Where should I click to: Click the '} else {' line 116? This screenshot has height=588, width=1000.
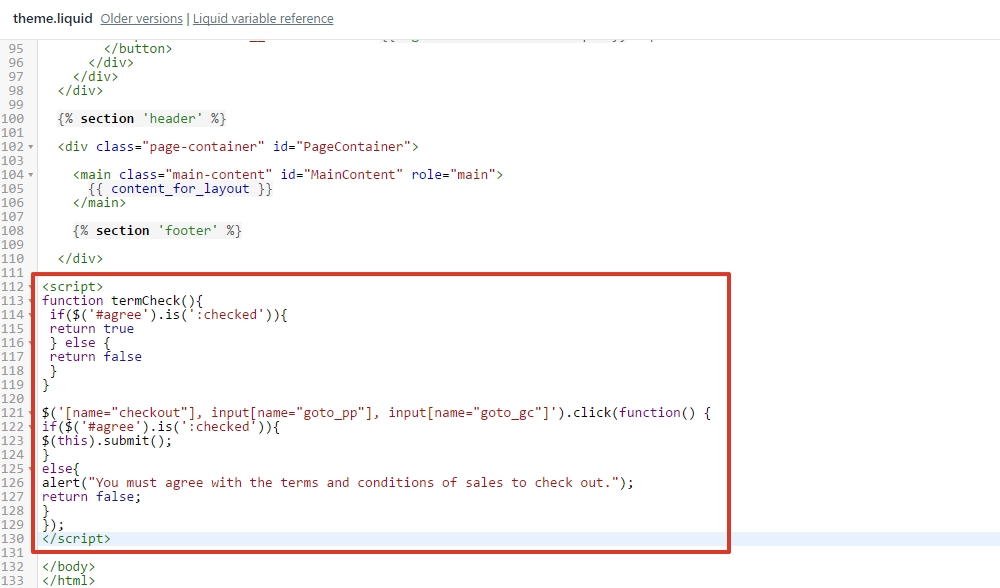coord(80,343)
